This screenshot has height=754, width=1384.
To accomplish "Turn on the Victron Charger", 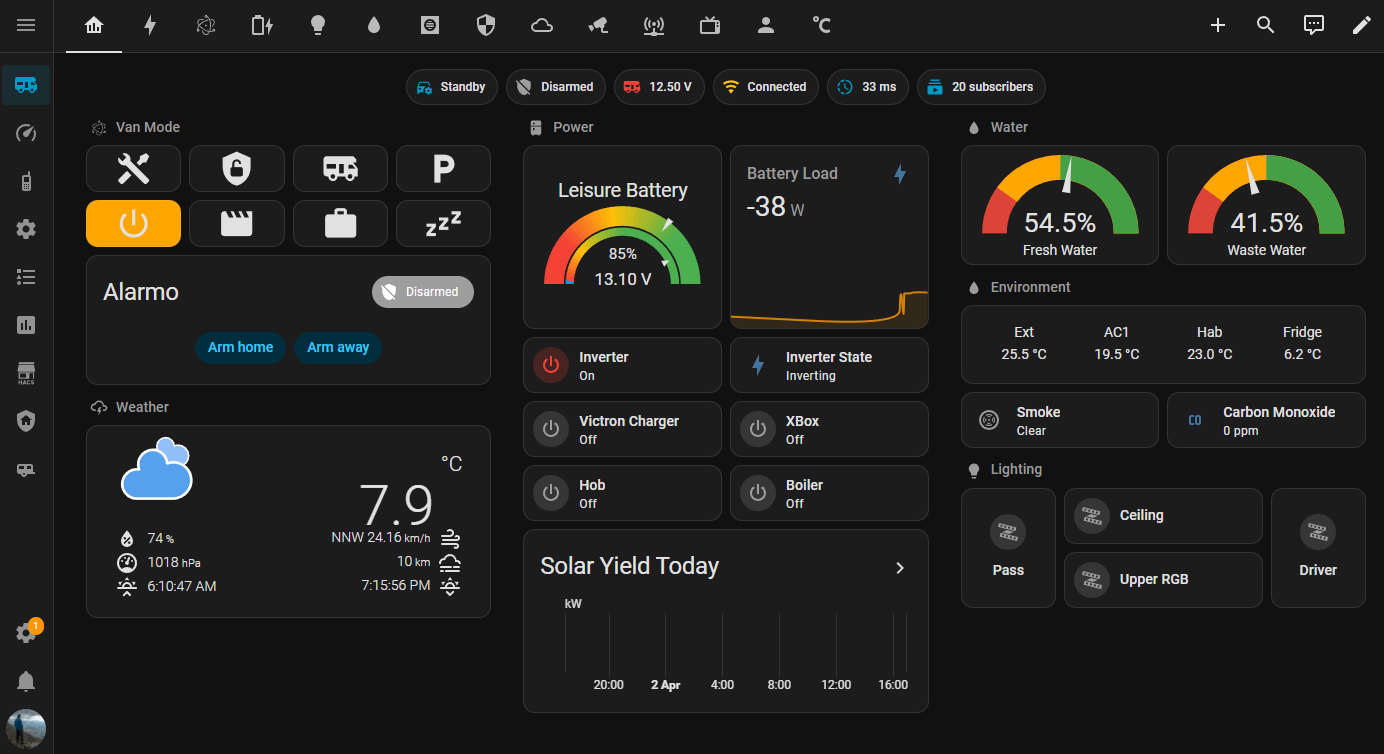I will click(550, 429).
